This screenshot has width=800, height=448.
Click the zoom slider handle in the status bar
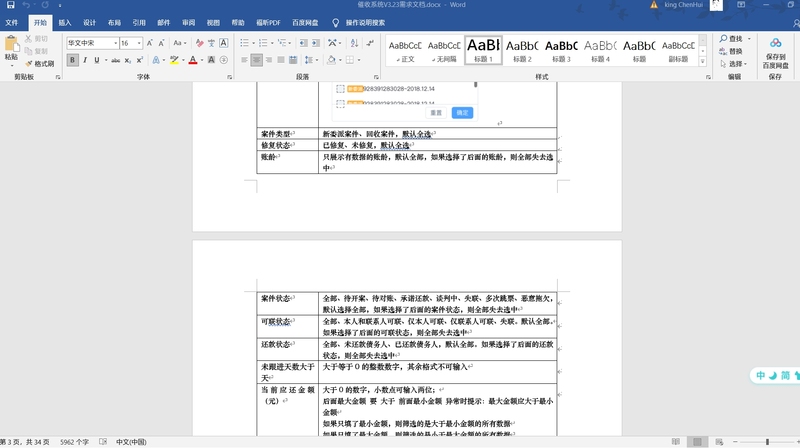point(767,442)
